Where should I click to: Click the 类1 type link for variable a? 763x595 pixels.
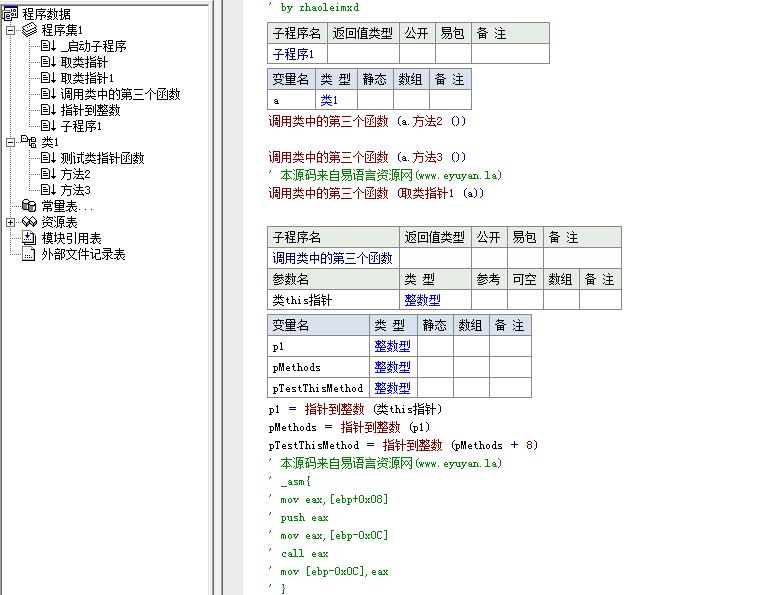(329, 100)
